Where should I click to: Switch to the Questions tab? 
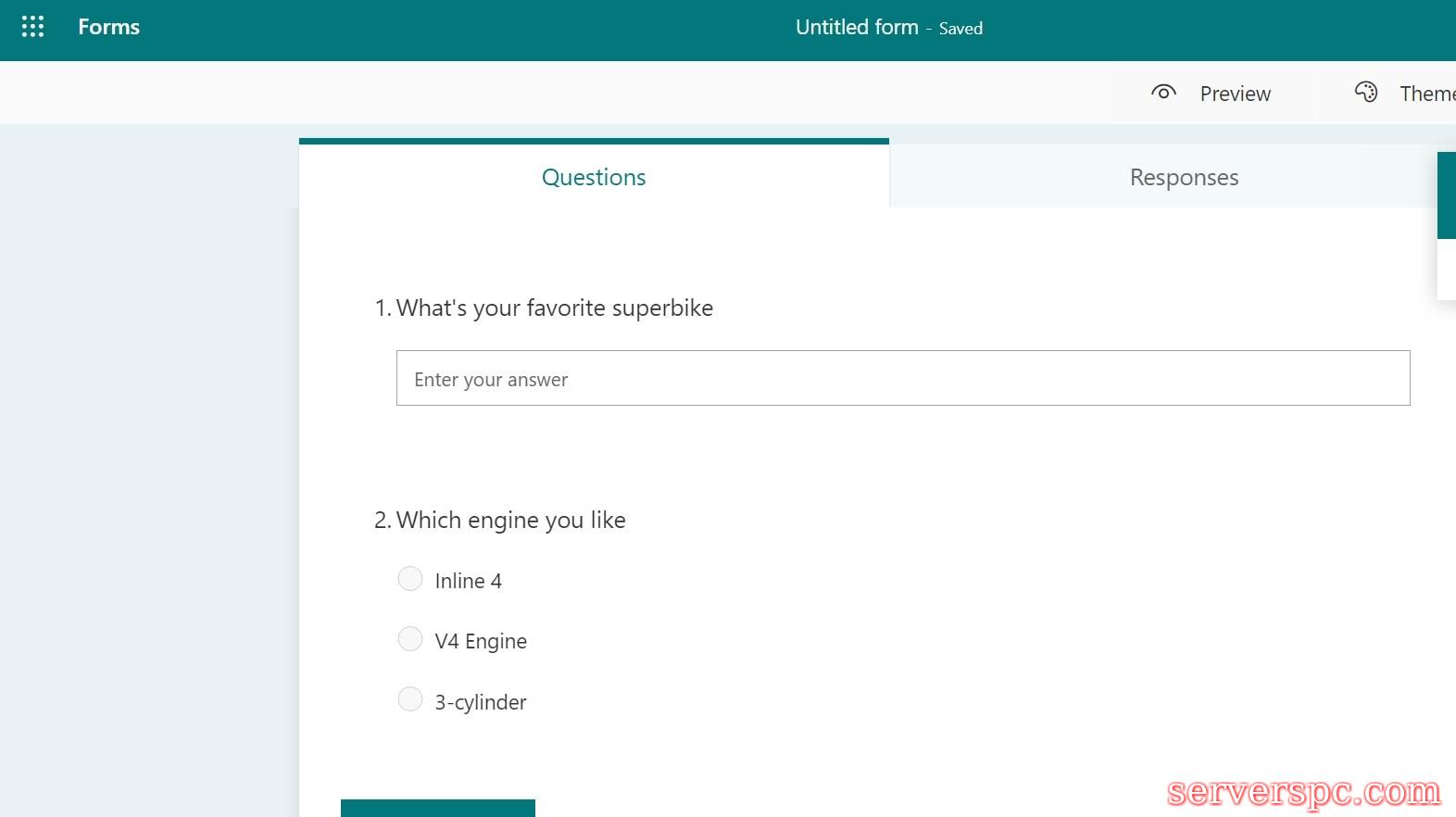(594, 177)
